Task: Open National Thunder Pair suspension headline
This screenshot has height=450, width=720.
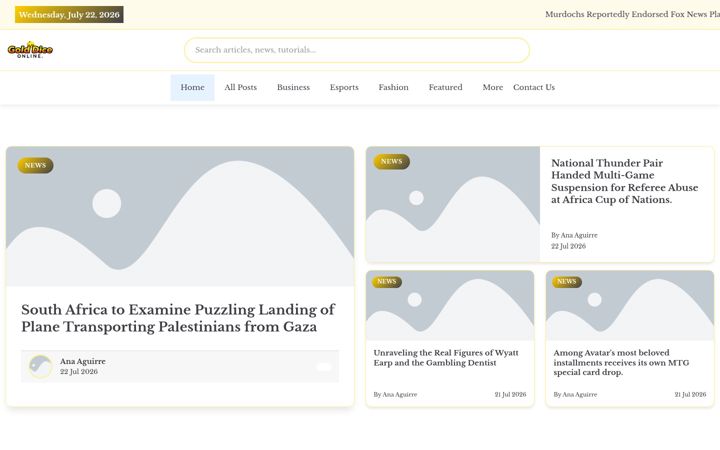Action: tap(624, 181)
